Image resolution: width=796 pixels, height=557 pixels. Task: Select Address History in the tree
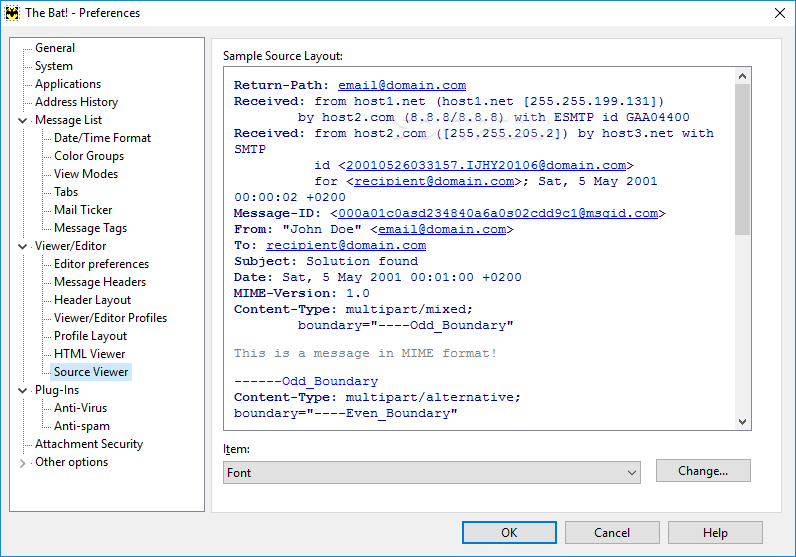[77, 102]
